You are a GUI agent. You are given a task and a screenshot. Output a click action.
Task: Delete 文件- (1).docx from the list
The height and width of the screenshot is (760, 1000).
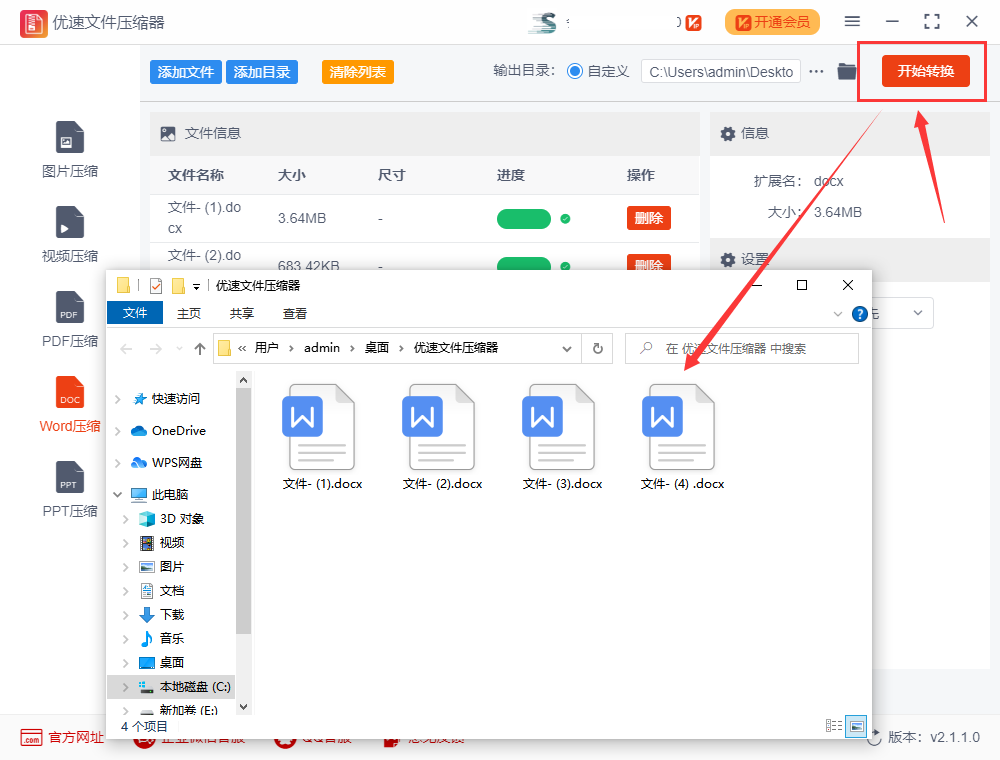[x=649, y=218]
